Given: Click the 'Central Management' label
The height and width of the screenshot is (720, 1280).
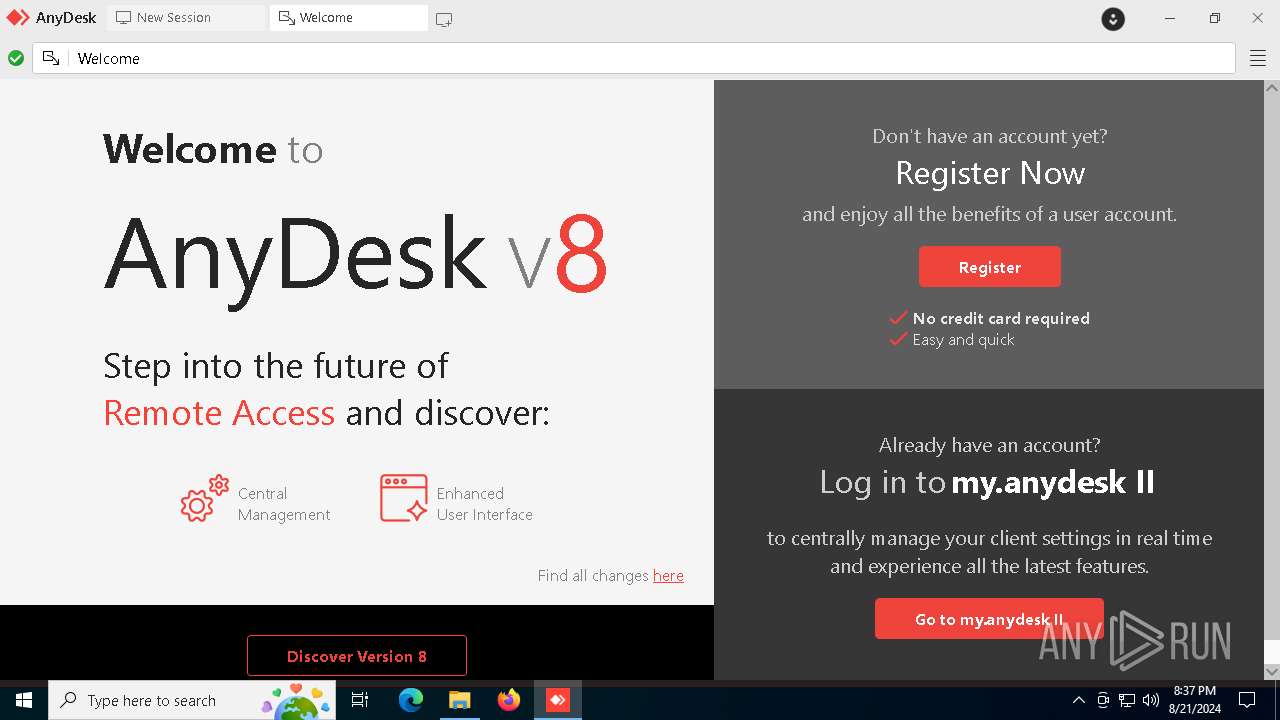Looking at the screenshot, I should click(284, 504).
